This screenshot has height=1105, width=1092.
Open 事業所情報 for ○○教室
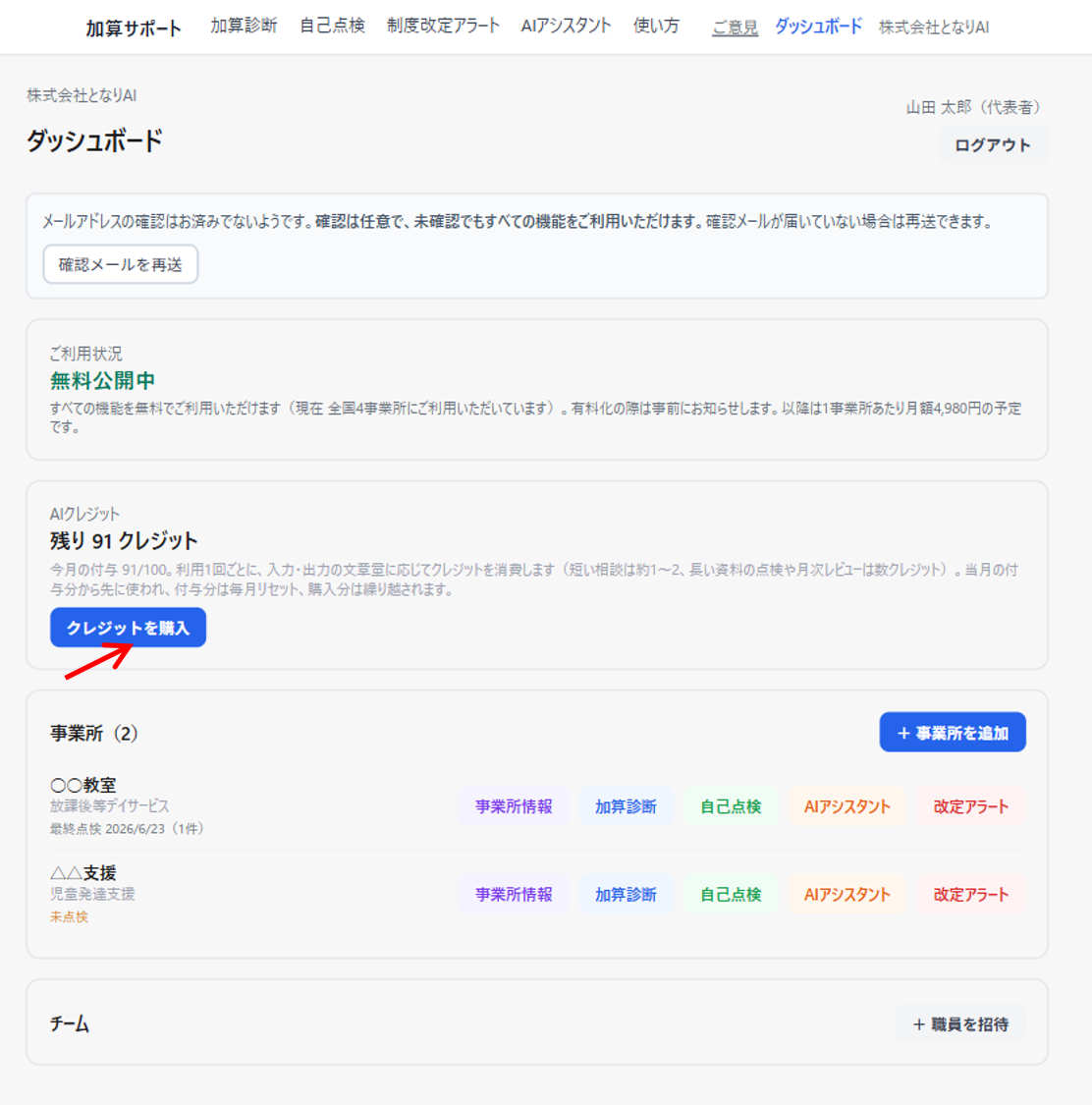pos(514,807)
